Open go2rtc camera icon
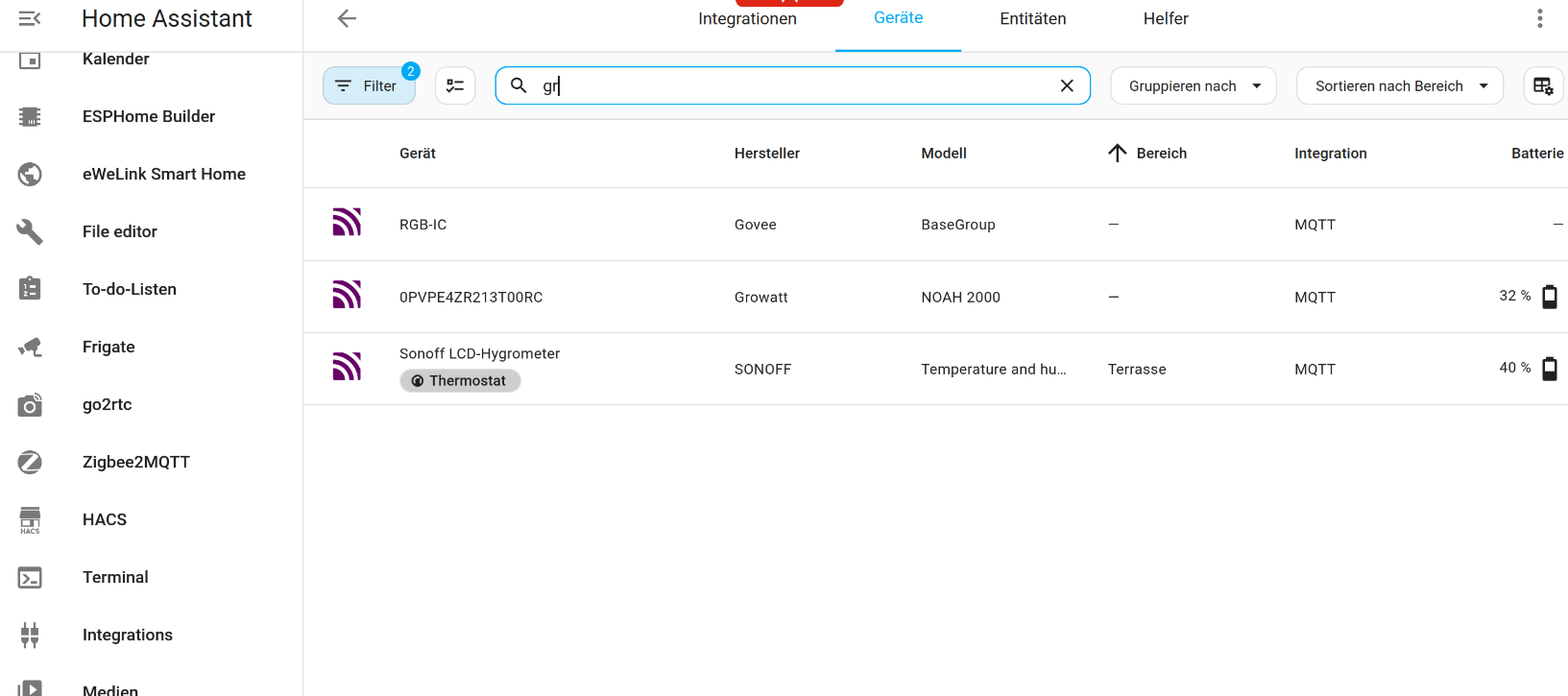This screenshot has height=696, width=1568. (x=30, y=404)
